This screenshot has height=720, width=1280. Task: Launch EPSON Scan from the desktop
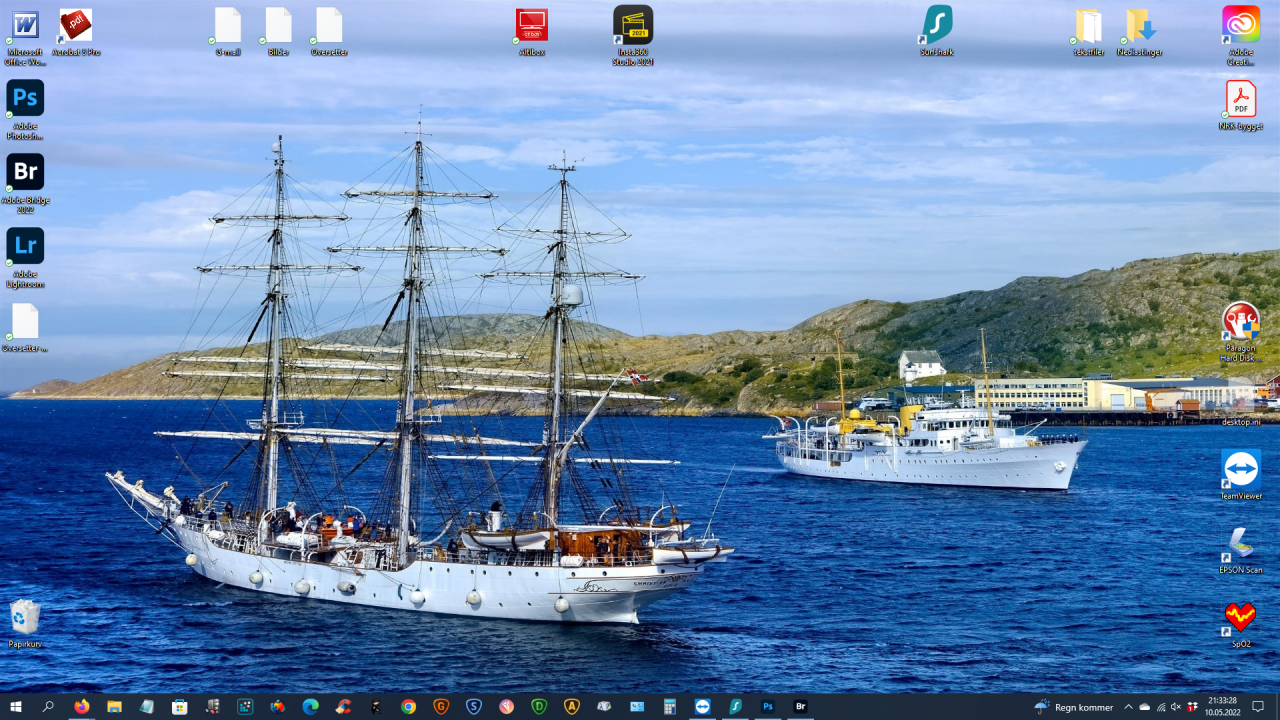(x=1241, y=543)
